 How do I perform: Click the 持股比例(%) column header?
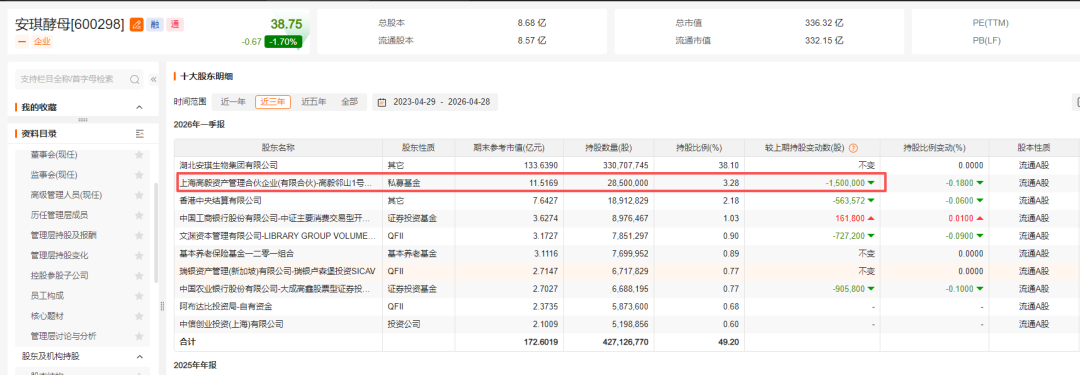point(698,148)
